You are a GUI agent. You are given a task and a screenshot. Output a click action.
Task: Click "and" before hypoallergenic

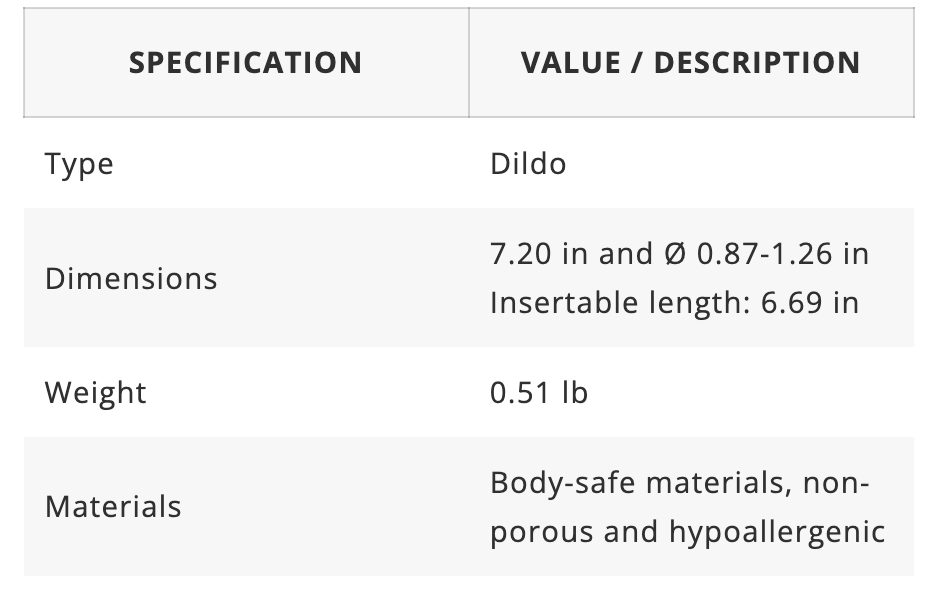(630, 531)
